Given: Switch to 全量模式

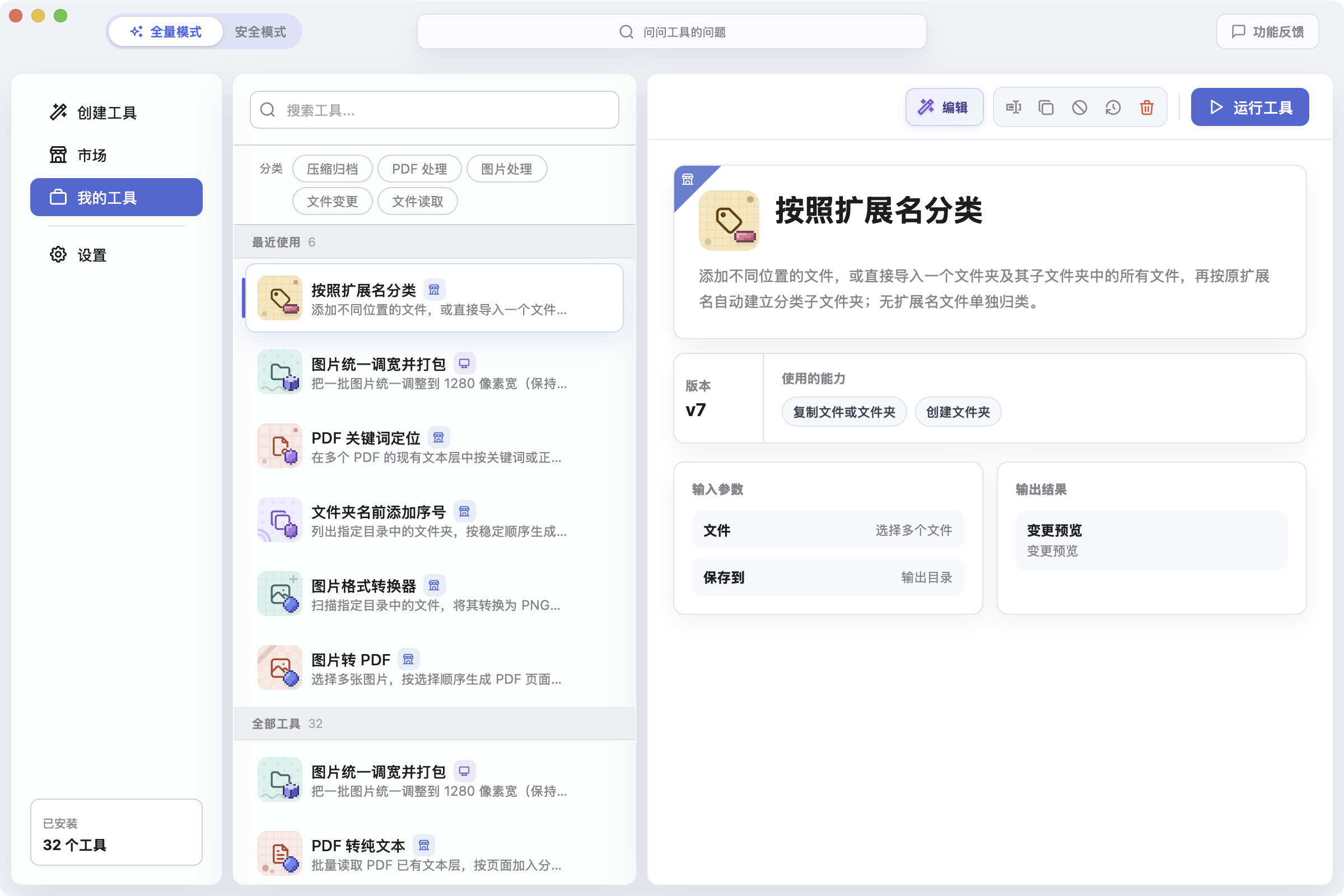Looking at the screenshot, I should pos(166,32).
